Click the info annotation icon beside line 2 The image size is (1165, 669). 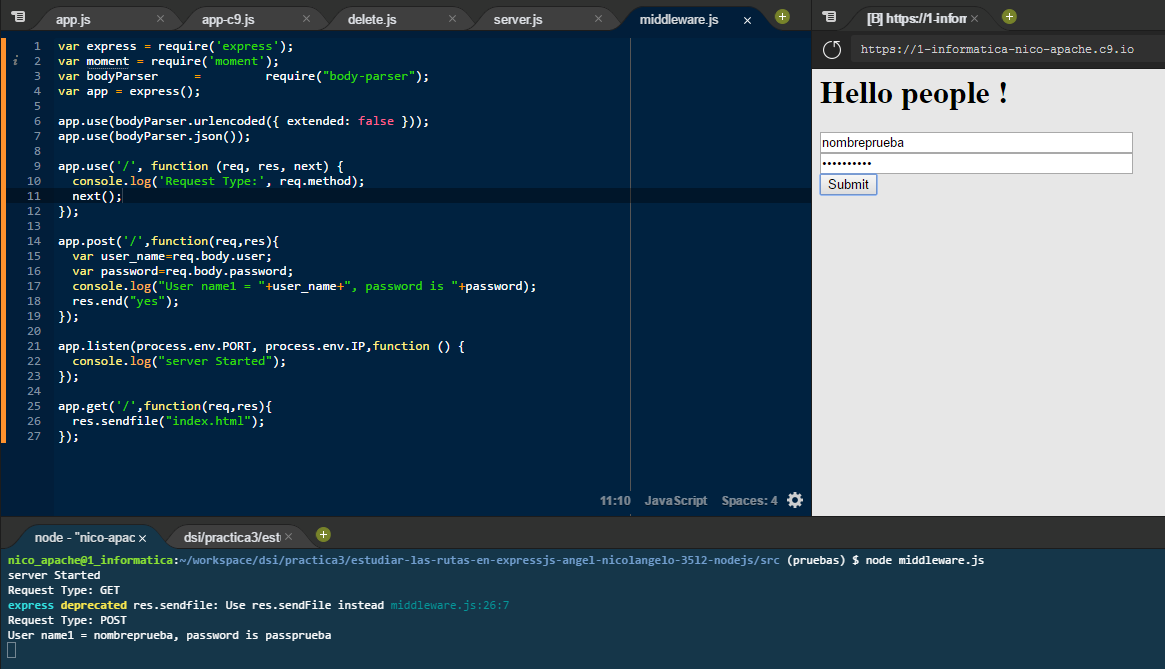click(x=16, y=61)
